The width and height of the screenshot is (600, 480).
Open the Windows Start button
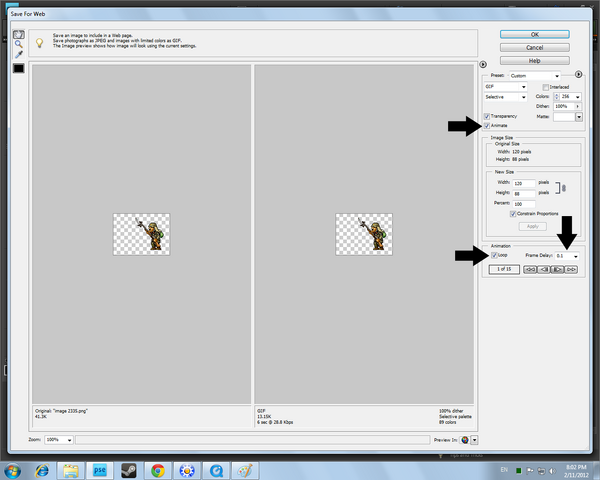12,470
